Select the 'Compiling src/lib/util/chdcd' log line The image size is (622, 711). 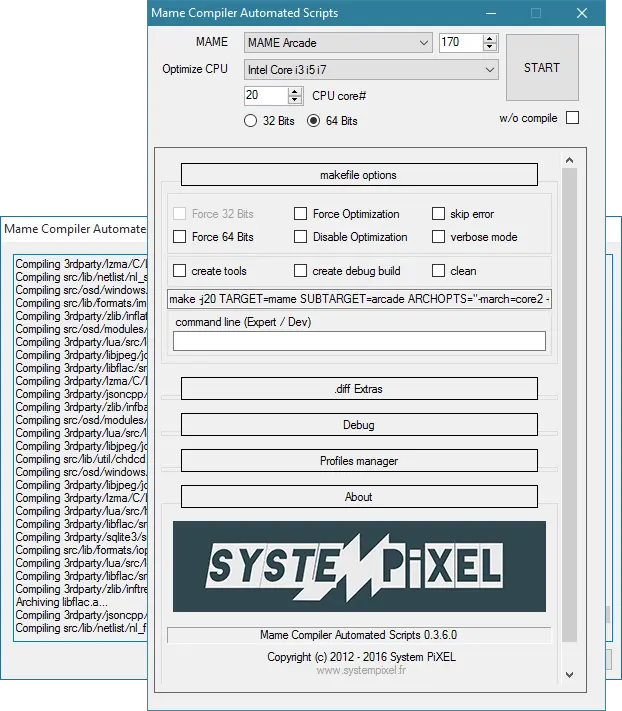point(80,459)
